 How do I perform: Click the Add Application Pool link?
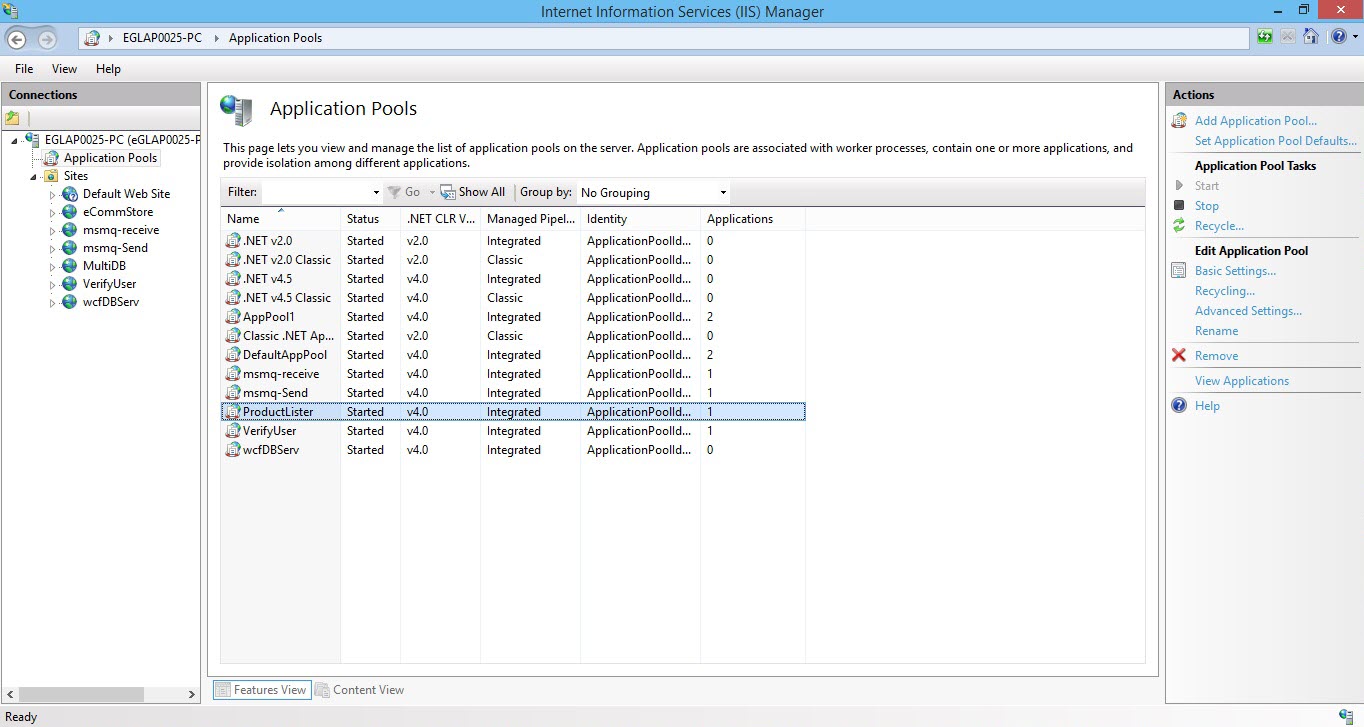point(1256,121)
